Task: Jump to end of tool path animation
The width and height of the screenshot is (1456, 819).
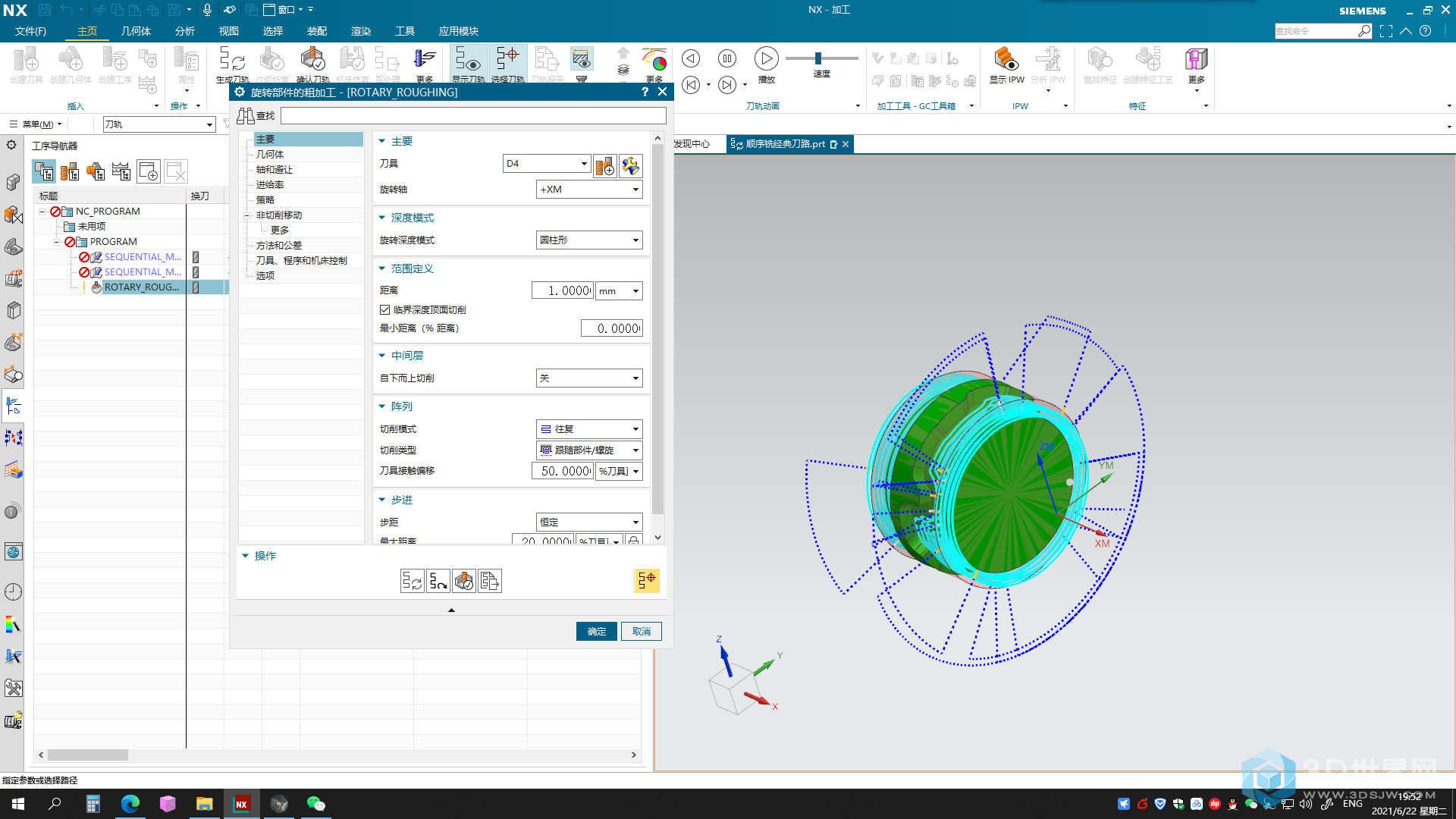Action: click(x=726, y=85)
